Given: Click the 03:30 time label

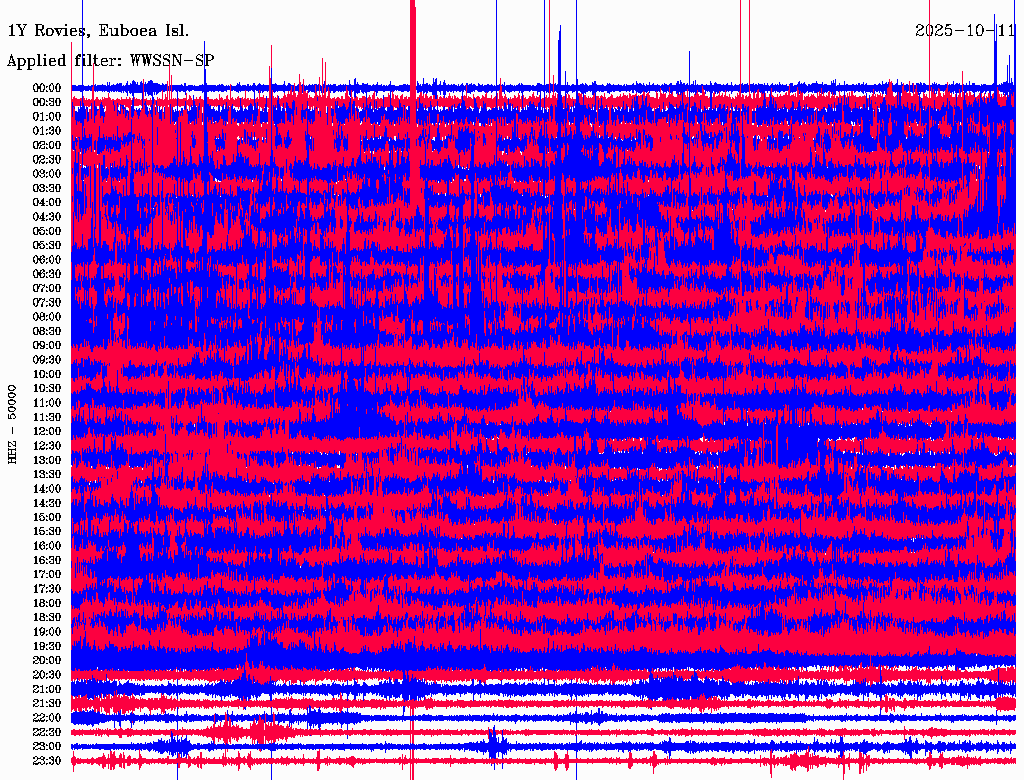Looking at the screenshot, I should tap(47, 189).
